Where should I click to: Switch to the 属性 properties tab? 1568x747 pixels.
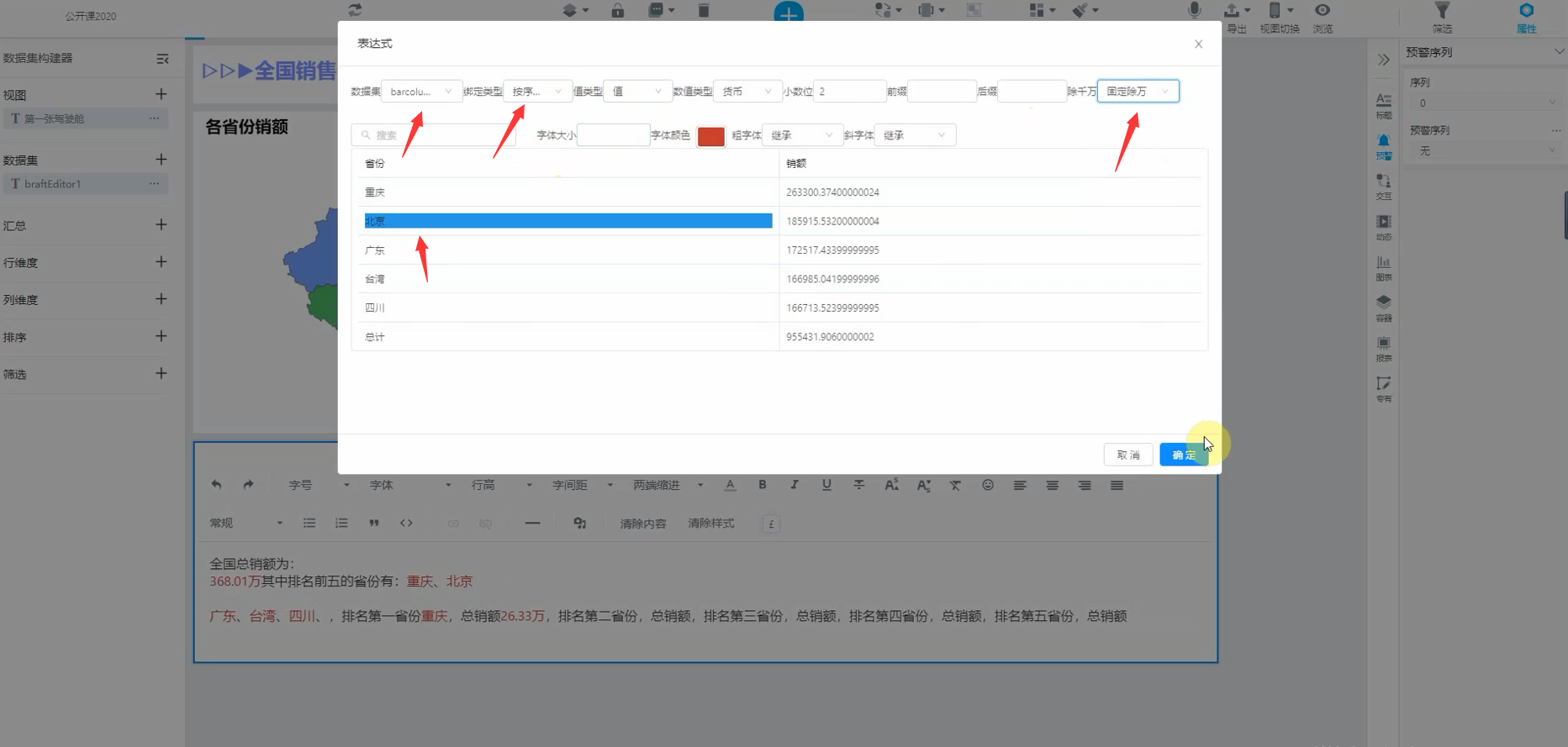[x=1526, y=18]
